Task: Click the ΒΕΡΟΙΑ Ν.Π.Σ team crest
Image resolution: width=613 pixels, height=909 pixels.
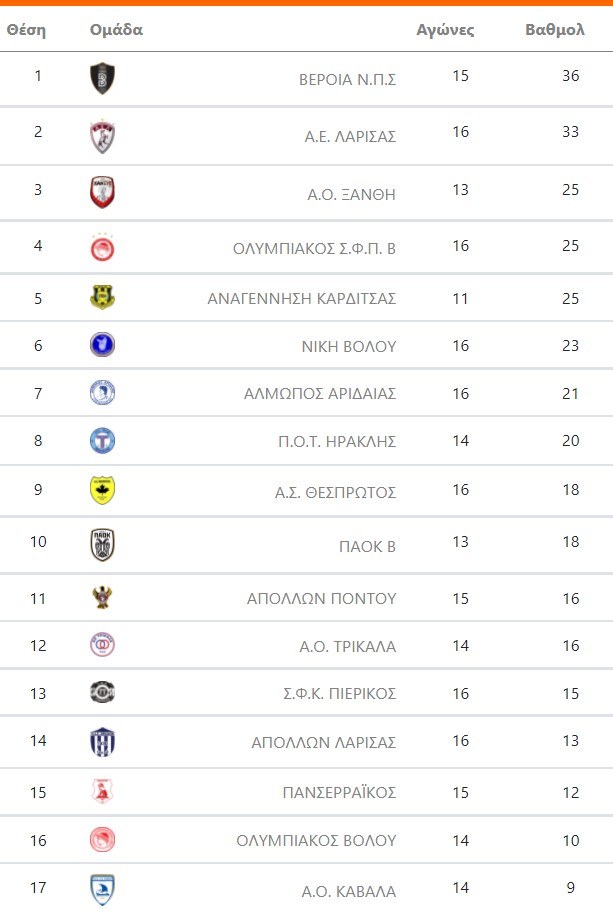Action: pyautogui.click(x=102, y=78)
